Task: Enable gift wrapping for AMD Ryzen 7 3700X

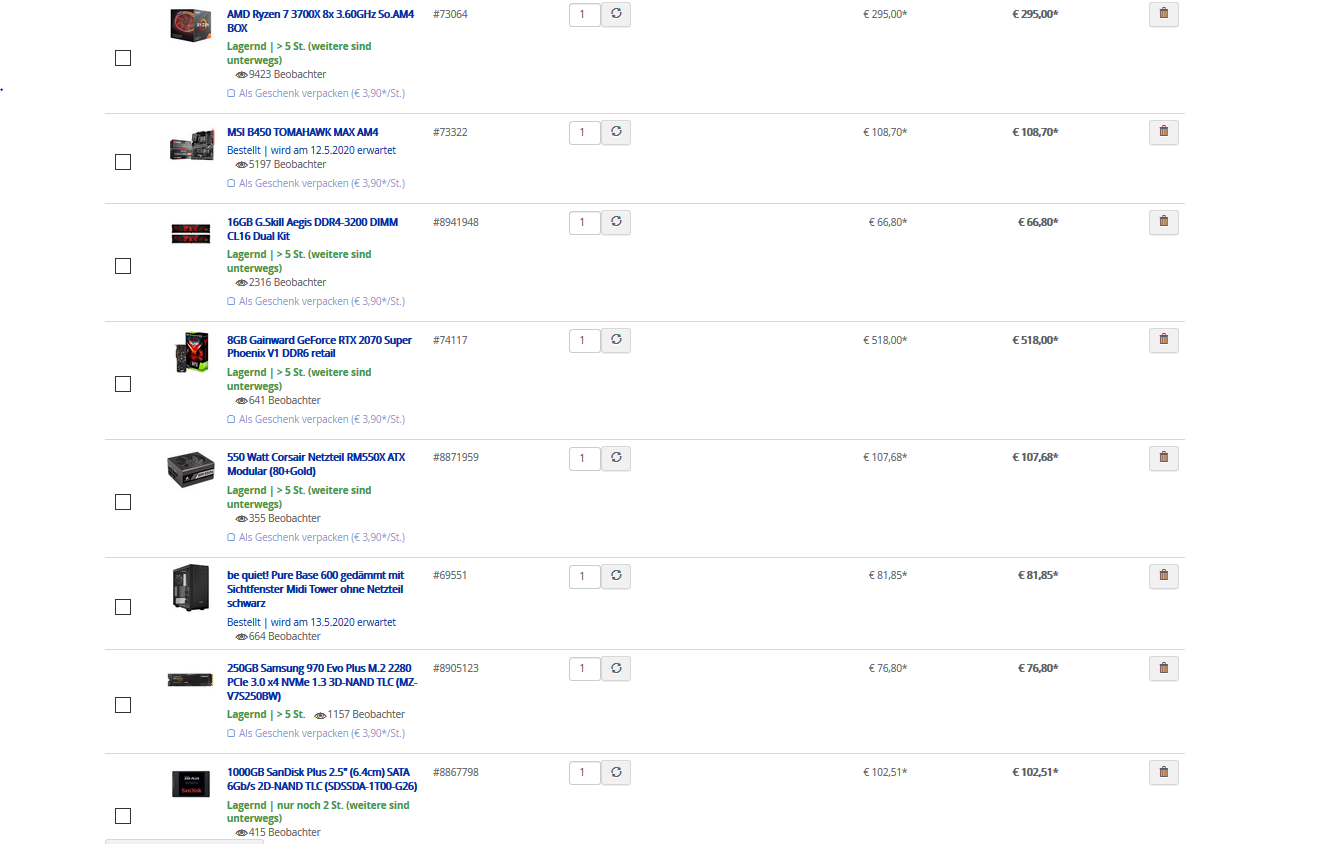Action: (316, 93)
